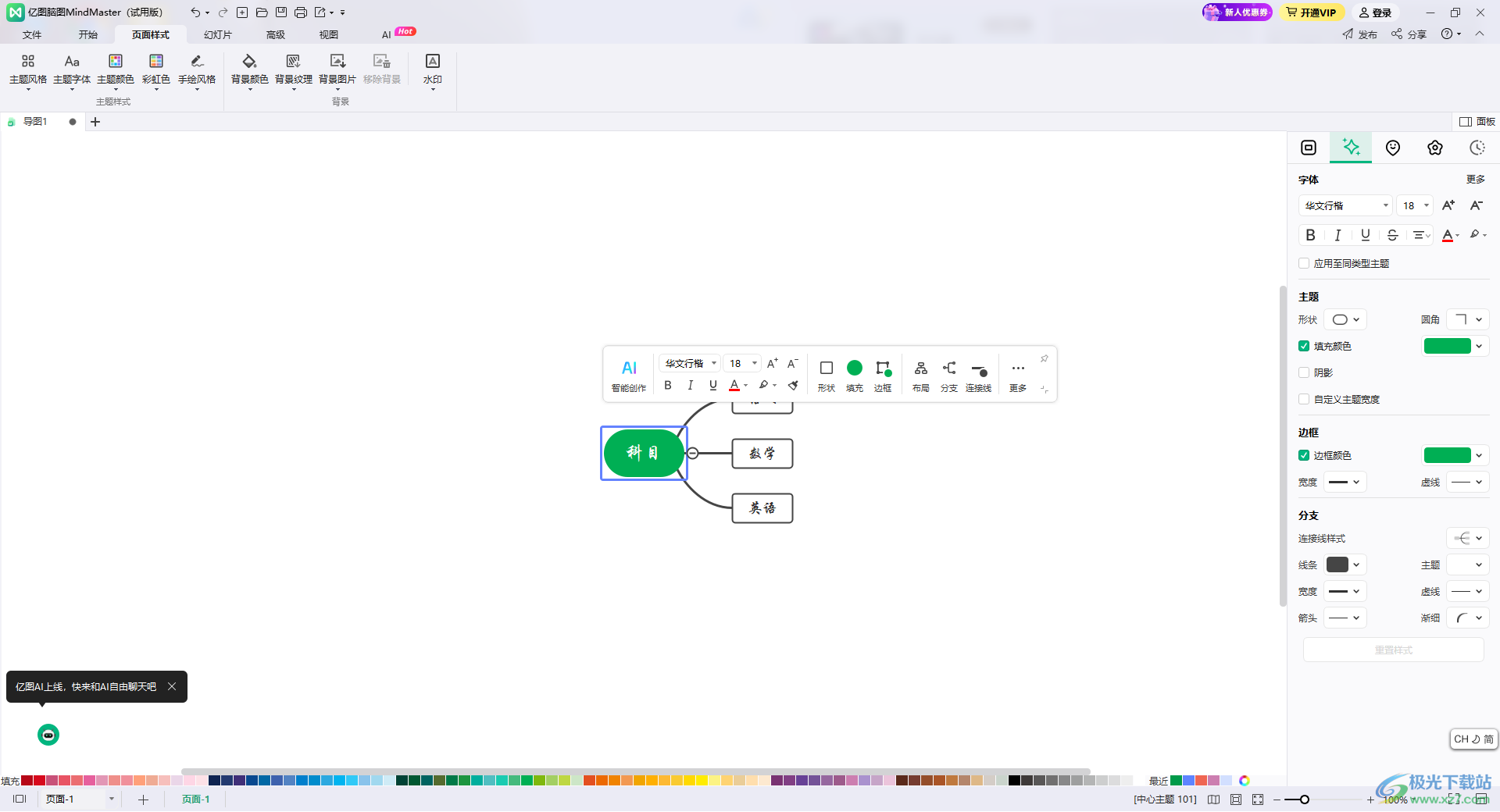Screen dimensions: 1500x812
Task: Toggle bold in floating toolbar
Action: [668, 385]
